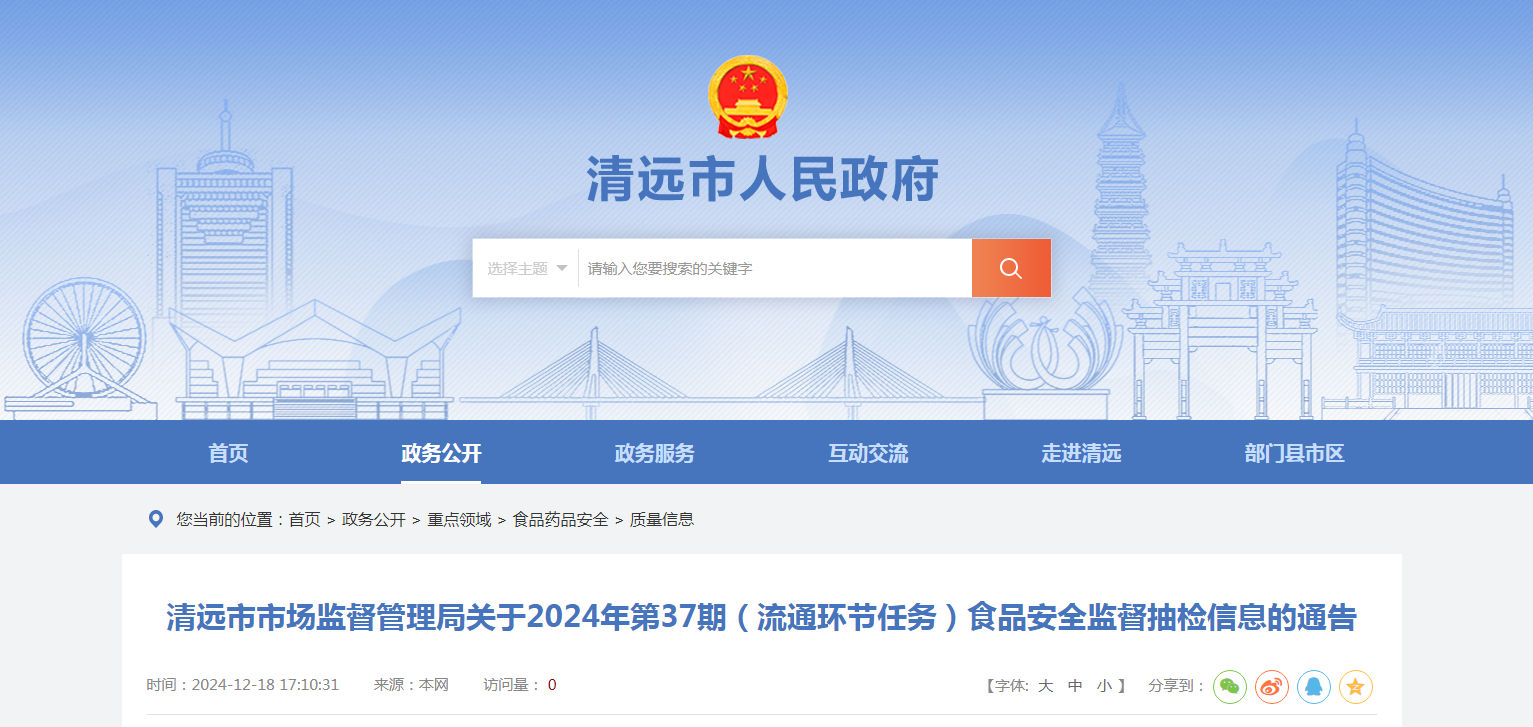
Task: Set font size to 中
Action: pos(1075,685)
